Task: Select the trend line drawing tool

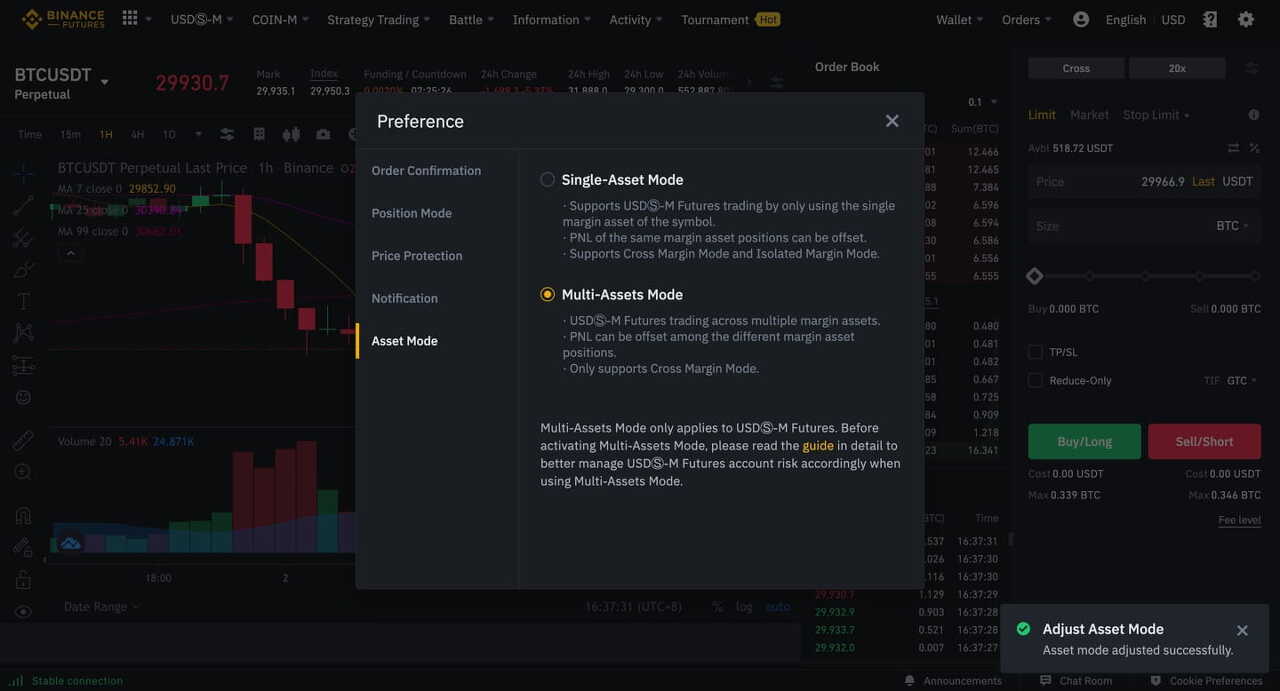Action: click(23, 206)
